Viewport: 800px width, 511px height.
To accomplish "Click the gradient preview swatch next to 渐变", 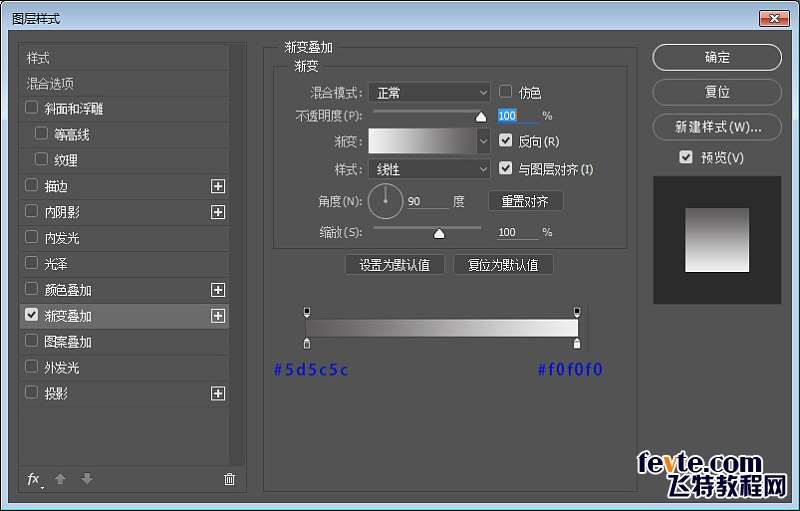I will pos(422,141).
